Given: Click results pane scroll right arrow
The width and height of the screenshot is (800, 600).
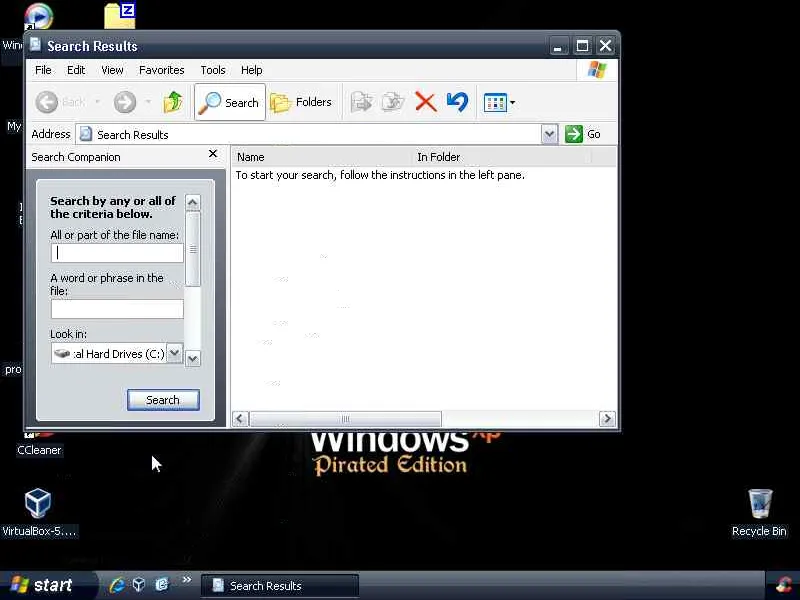Looking at the screenshot, I should (607, 419).
